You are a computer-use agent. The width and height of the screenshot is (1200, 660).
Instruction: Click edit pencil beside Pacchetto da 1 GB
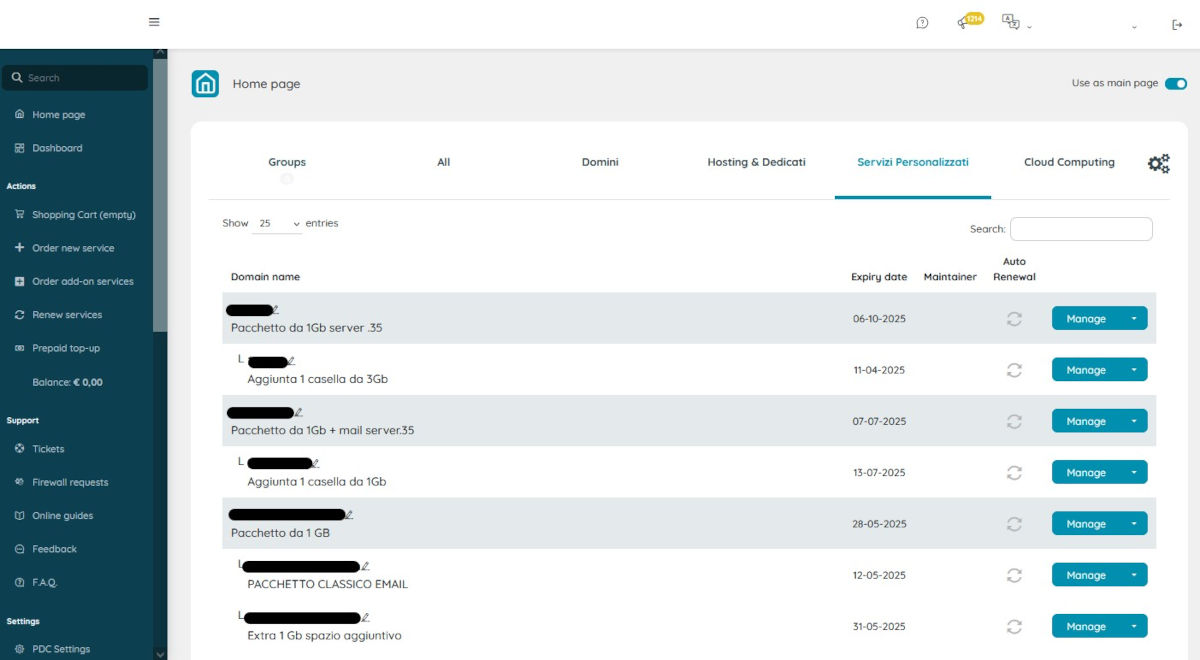coord(349,515)
